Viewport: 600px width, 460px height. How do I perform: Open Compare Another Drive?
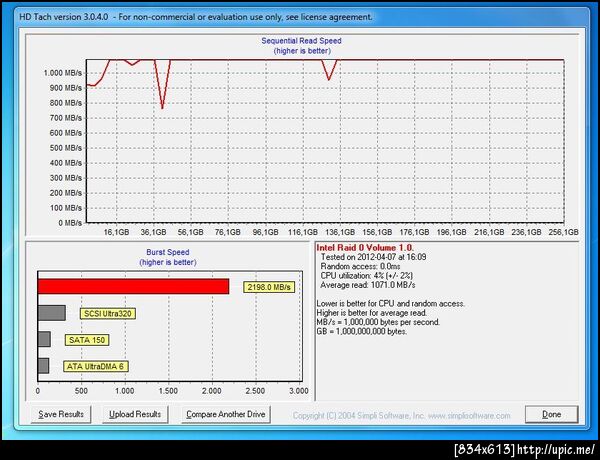[226, 414]
